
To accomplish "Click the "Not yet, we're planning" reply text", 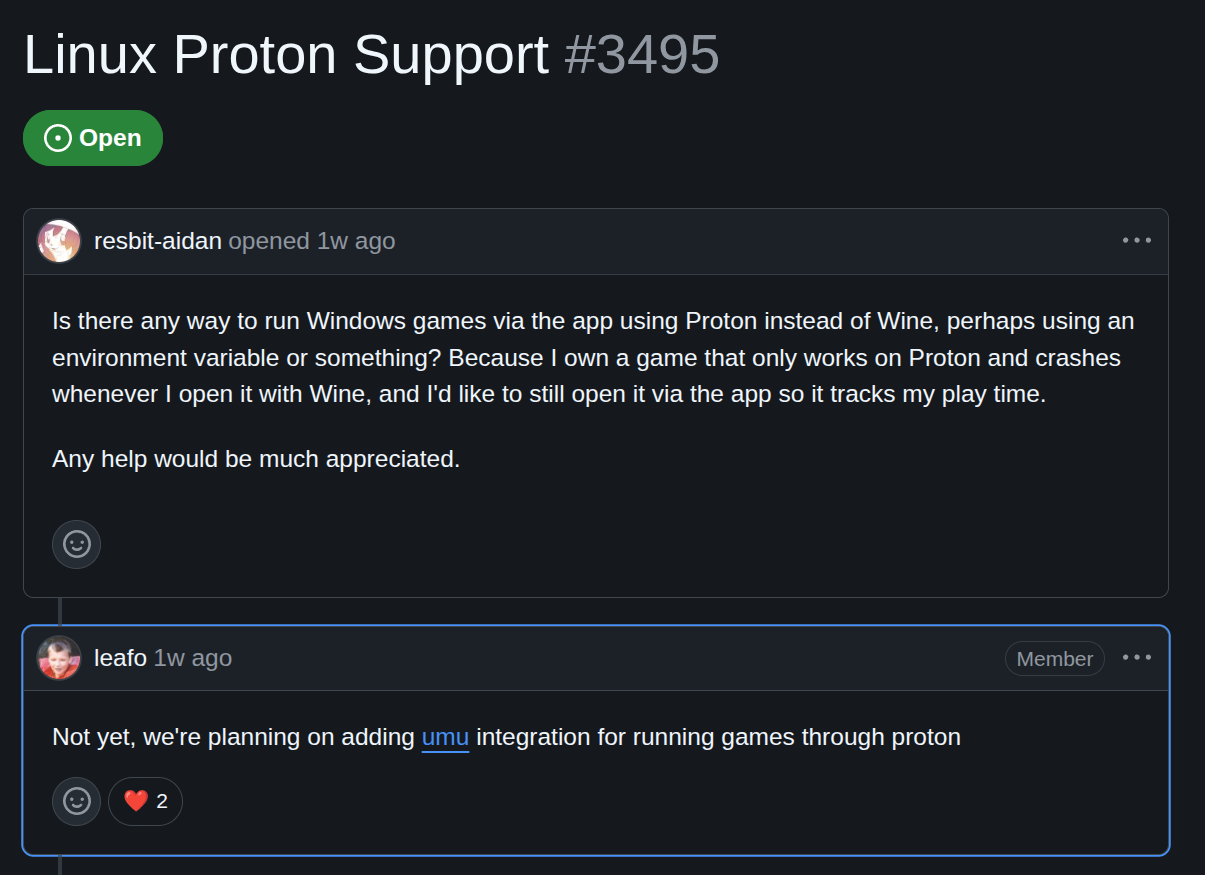I will pyautogui.click(x=506, y=738).
